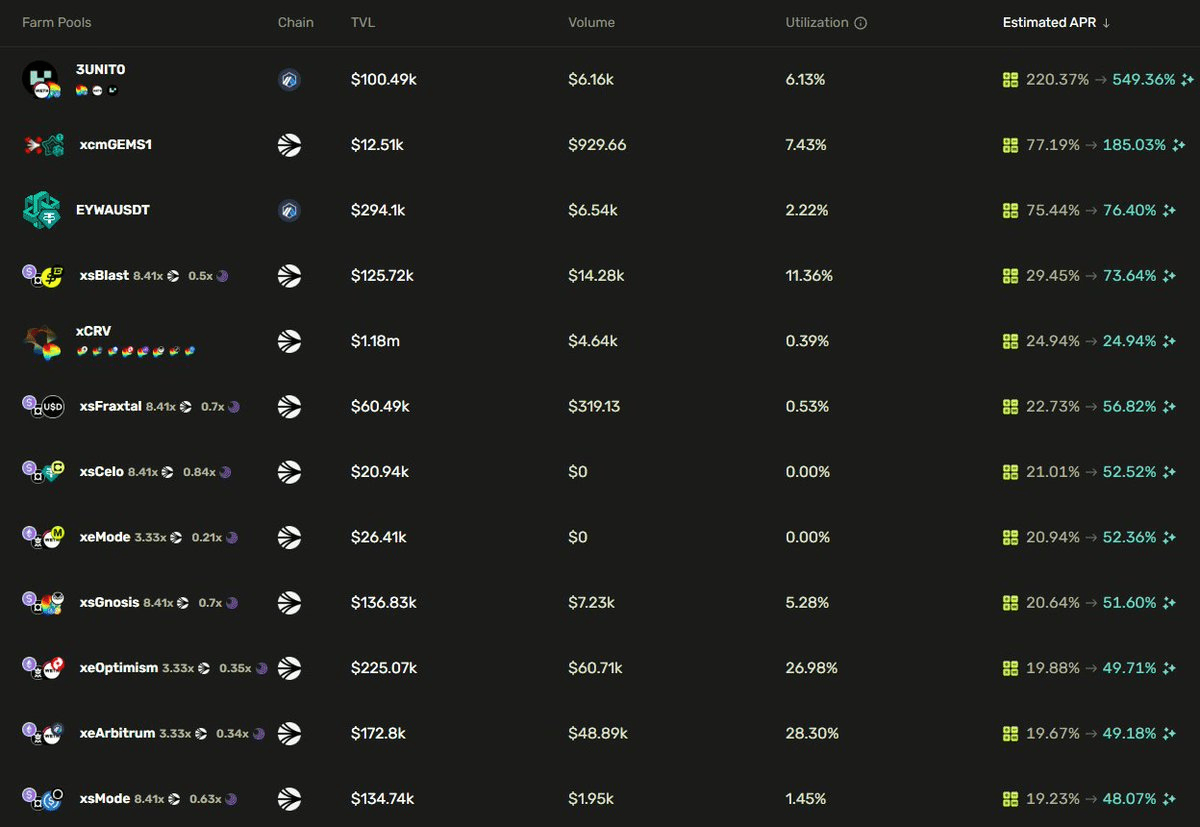Screen dimensions: 1200x827
Task: Click the 52.52% boosted APR for xsCelo
Action: click(x=1129, y=472)
